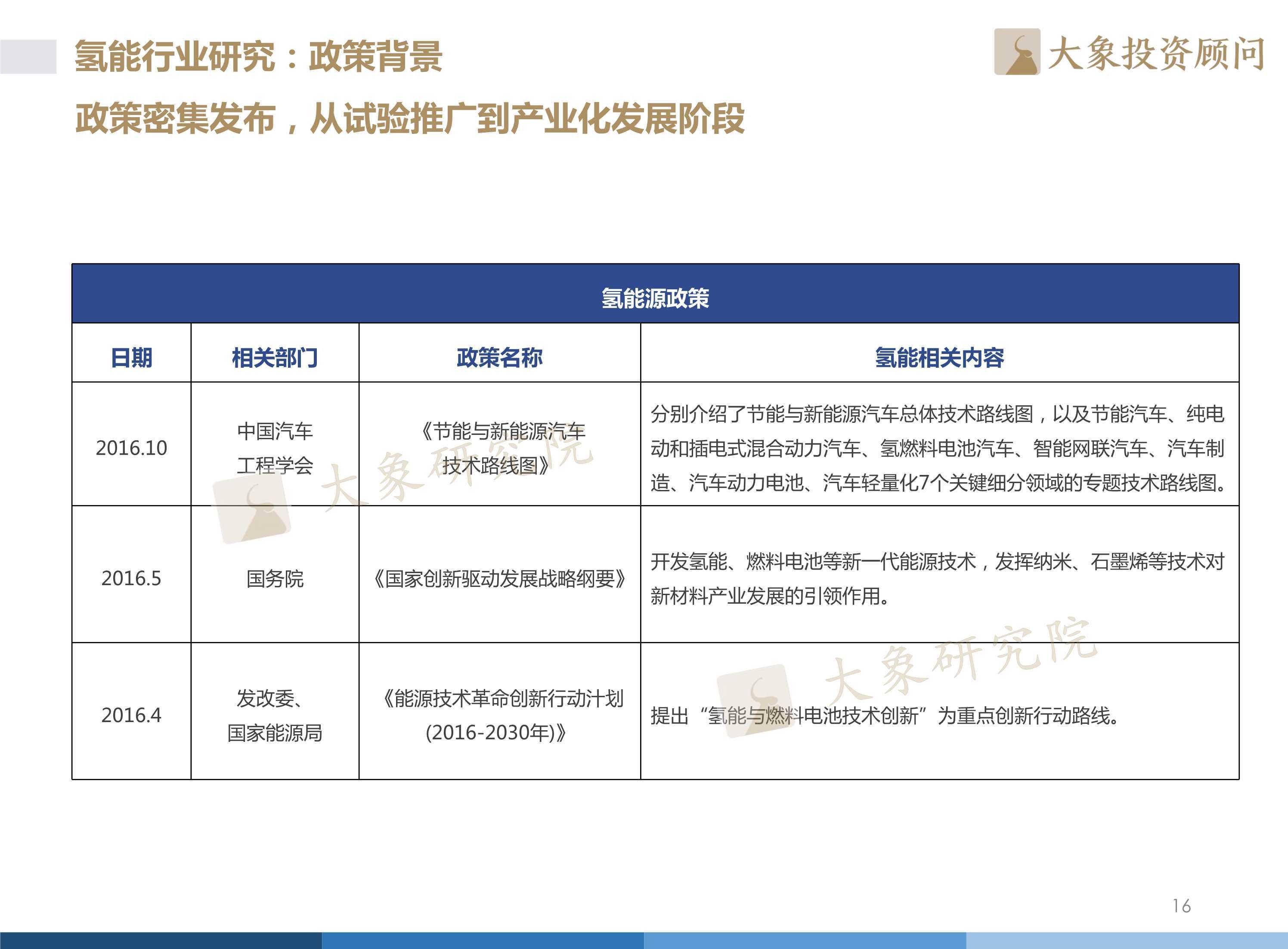The width and height of the screenshot is (1288, 949).
Task: Click the page number 16
Action: pyautogui.click(x=1182, y=906)
